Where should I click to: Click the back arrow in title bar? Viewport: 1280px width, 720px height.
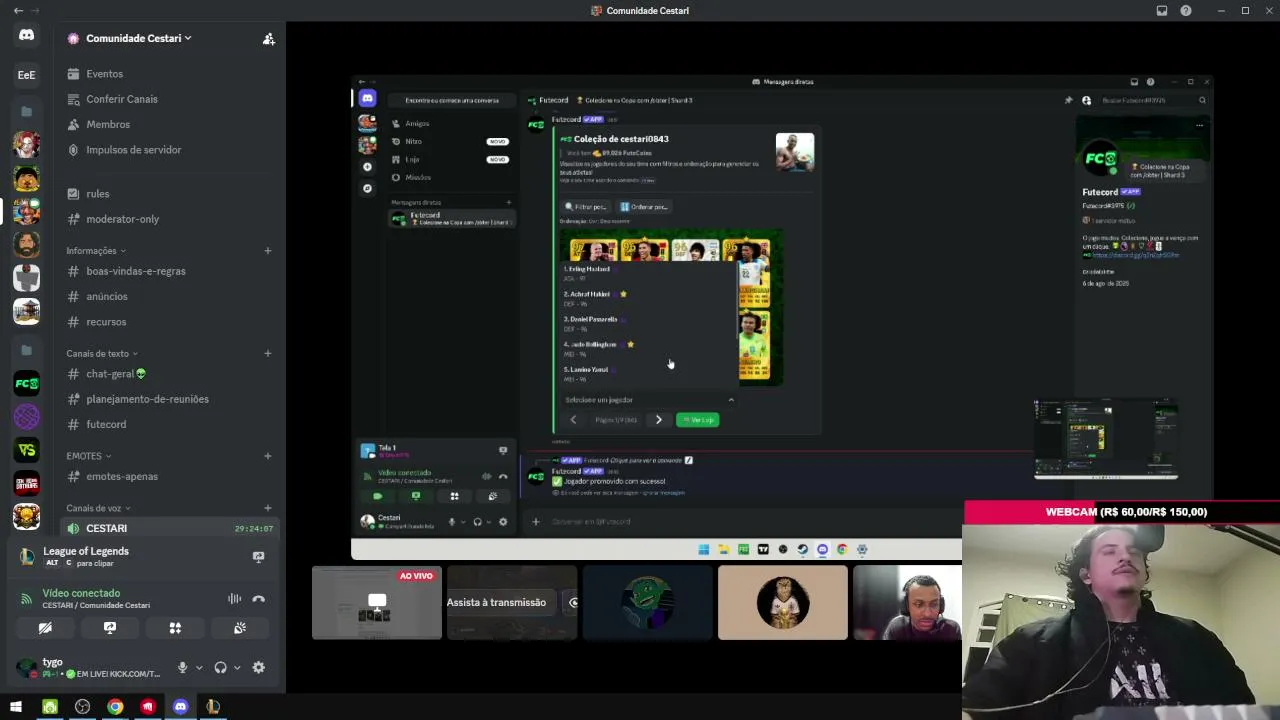pos(18,11)
